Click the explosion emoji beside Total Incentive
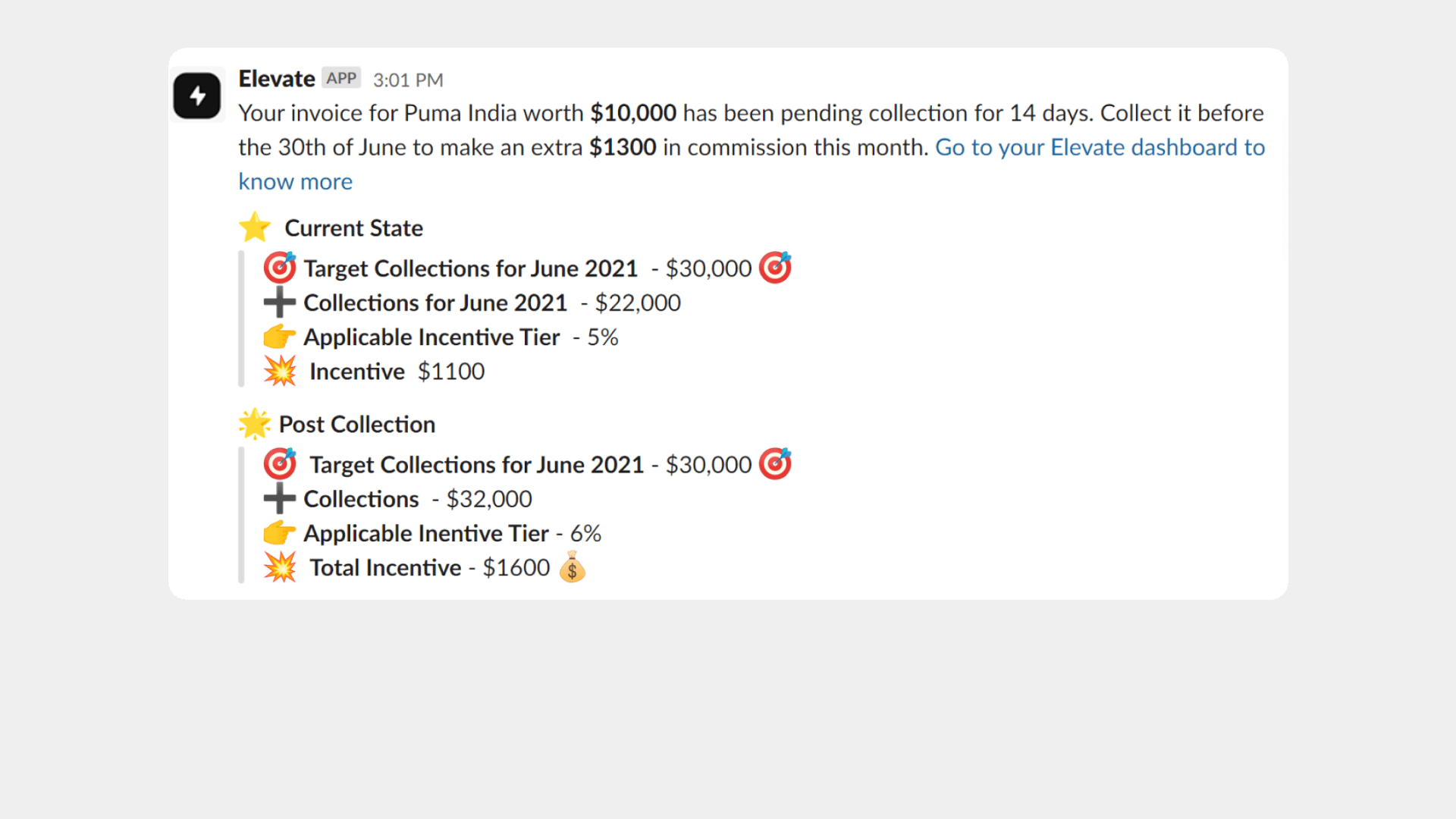This screenshot has height=819, width=1456. (280, 567)
